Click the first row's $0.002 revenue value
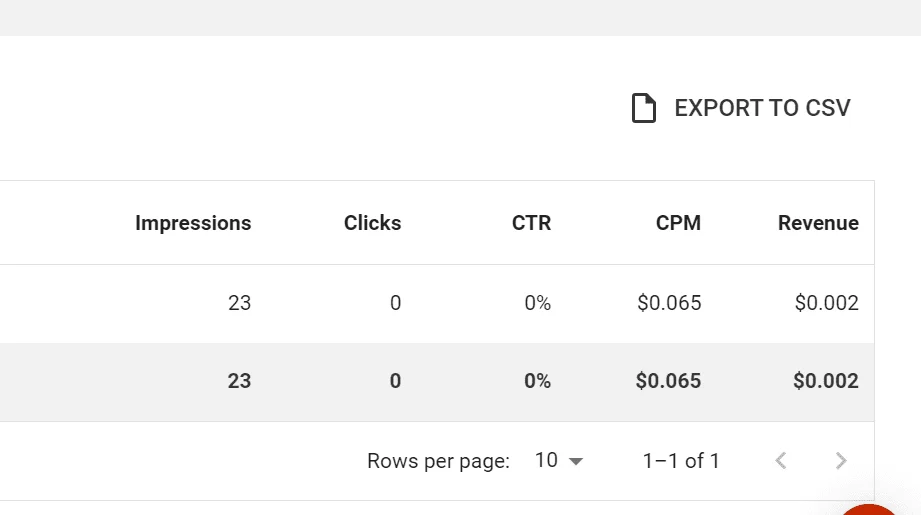The height and width of the screenshot is (515, 921). click(826, 303)
